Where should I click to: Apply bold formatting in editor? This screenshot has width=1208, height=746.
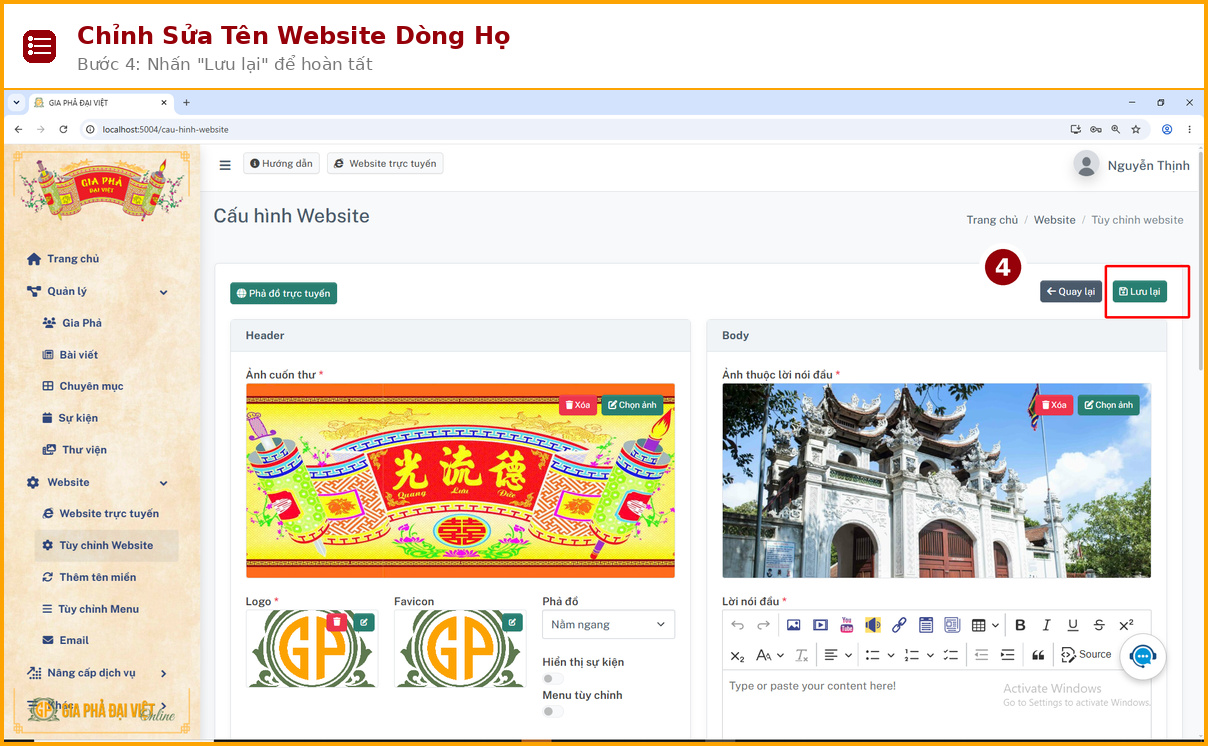pyautogui.click(x=1020, y=625)
